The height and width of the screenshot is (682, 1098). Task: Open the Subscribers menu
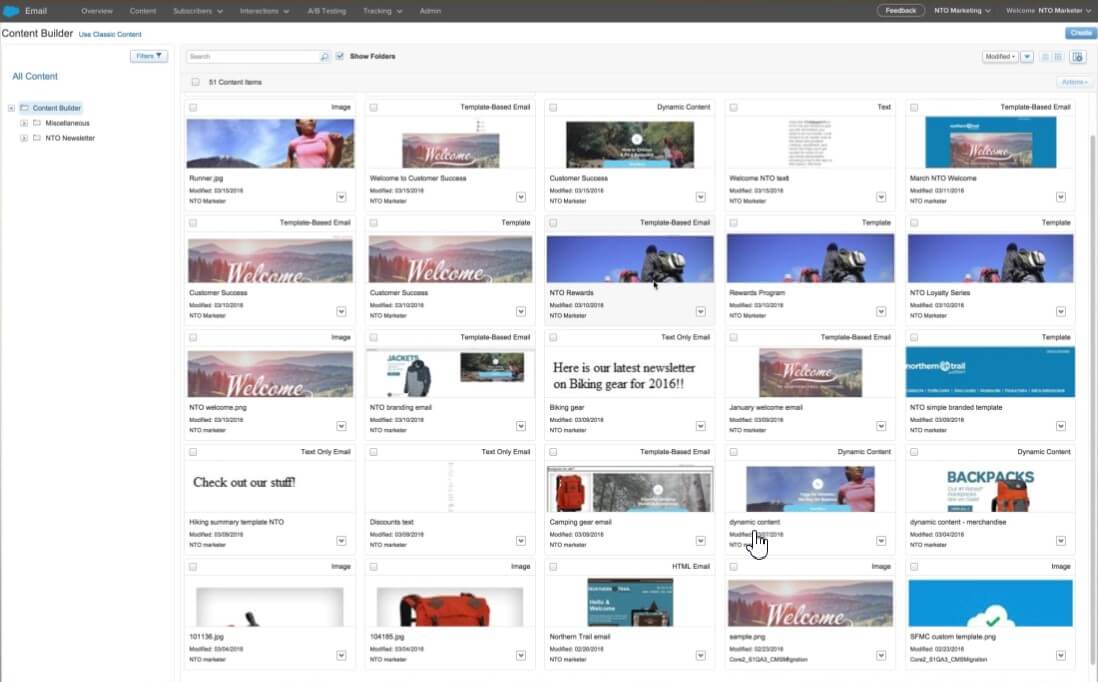point(197,11)
